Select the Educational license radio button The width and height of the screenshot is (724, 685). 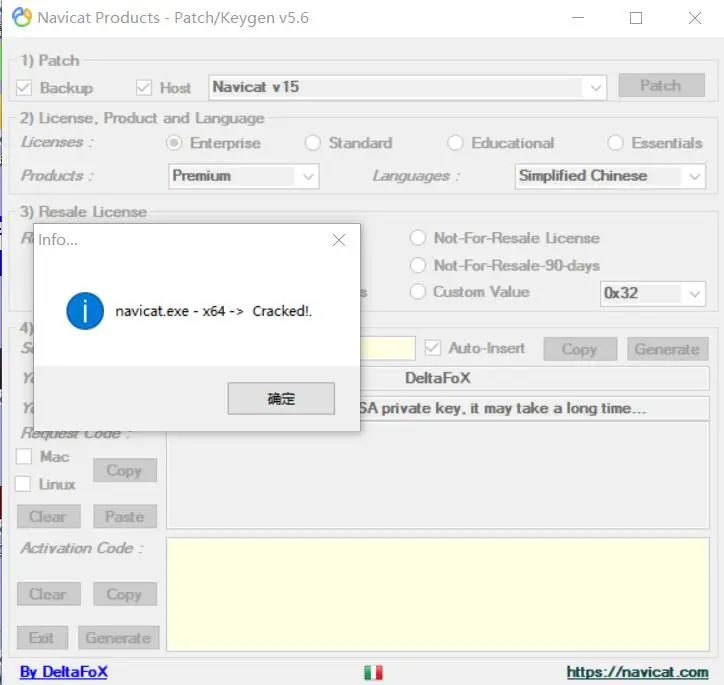[x=455, y=143]
